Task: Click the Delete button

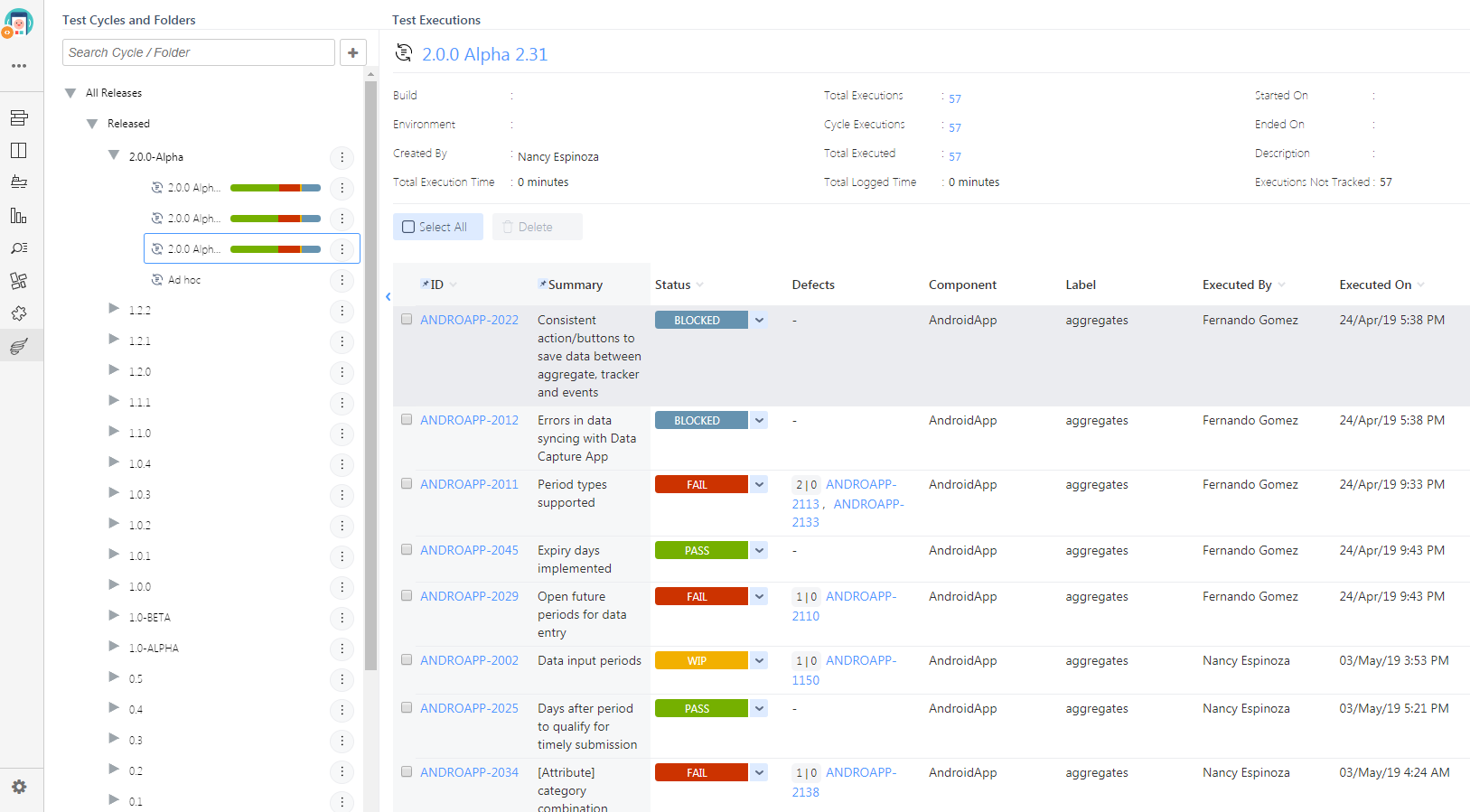Action: tap(538, 227)
